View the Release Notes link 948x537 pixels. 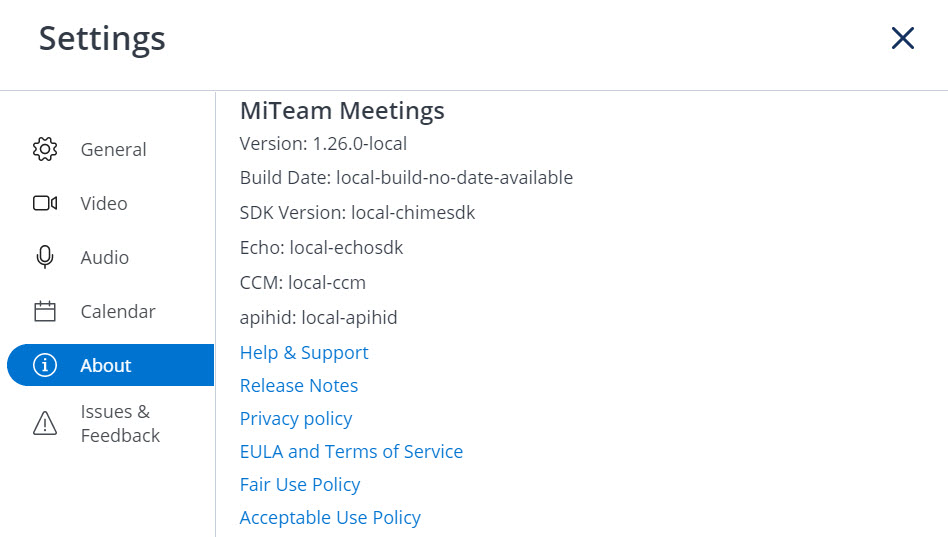click(x=299, y=386)
